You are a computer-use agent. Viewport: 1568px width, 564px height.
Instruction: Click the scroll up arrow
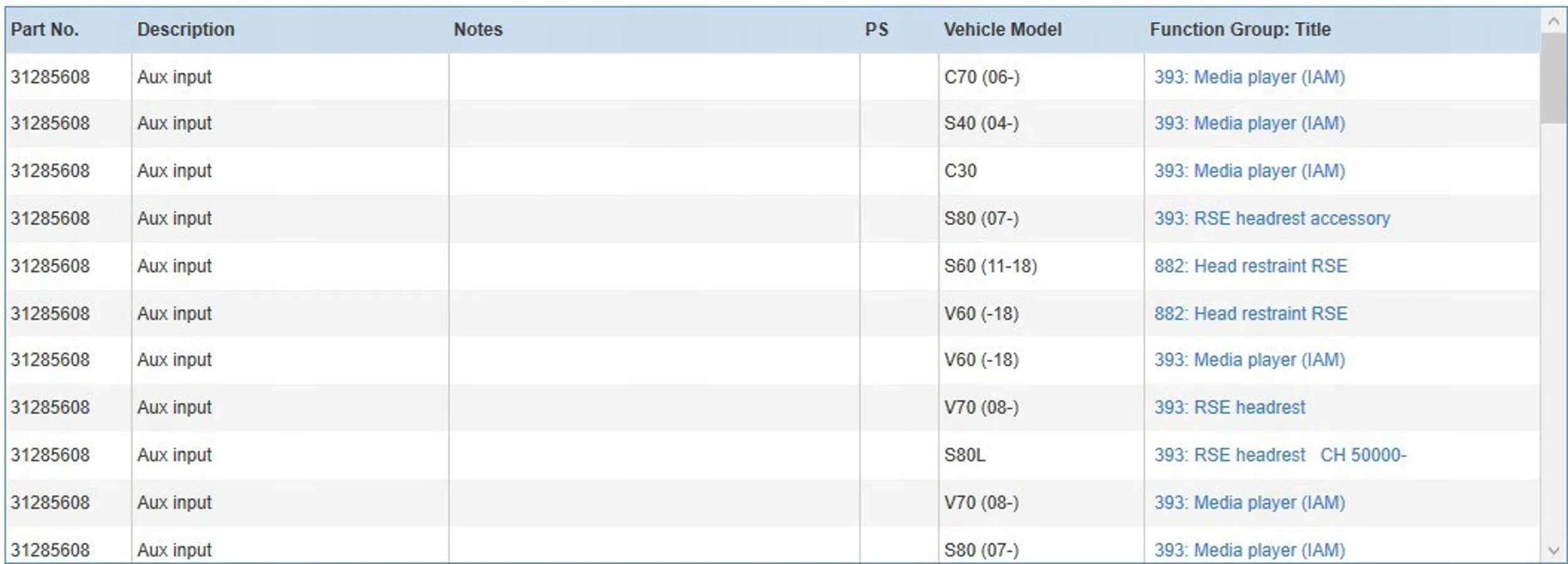(x=1553, y=22)
